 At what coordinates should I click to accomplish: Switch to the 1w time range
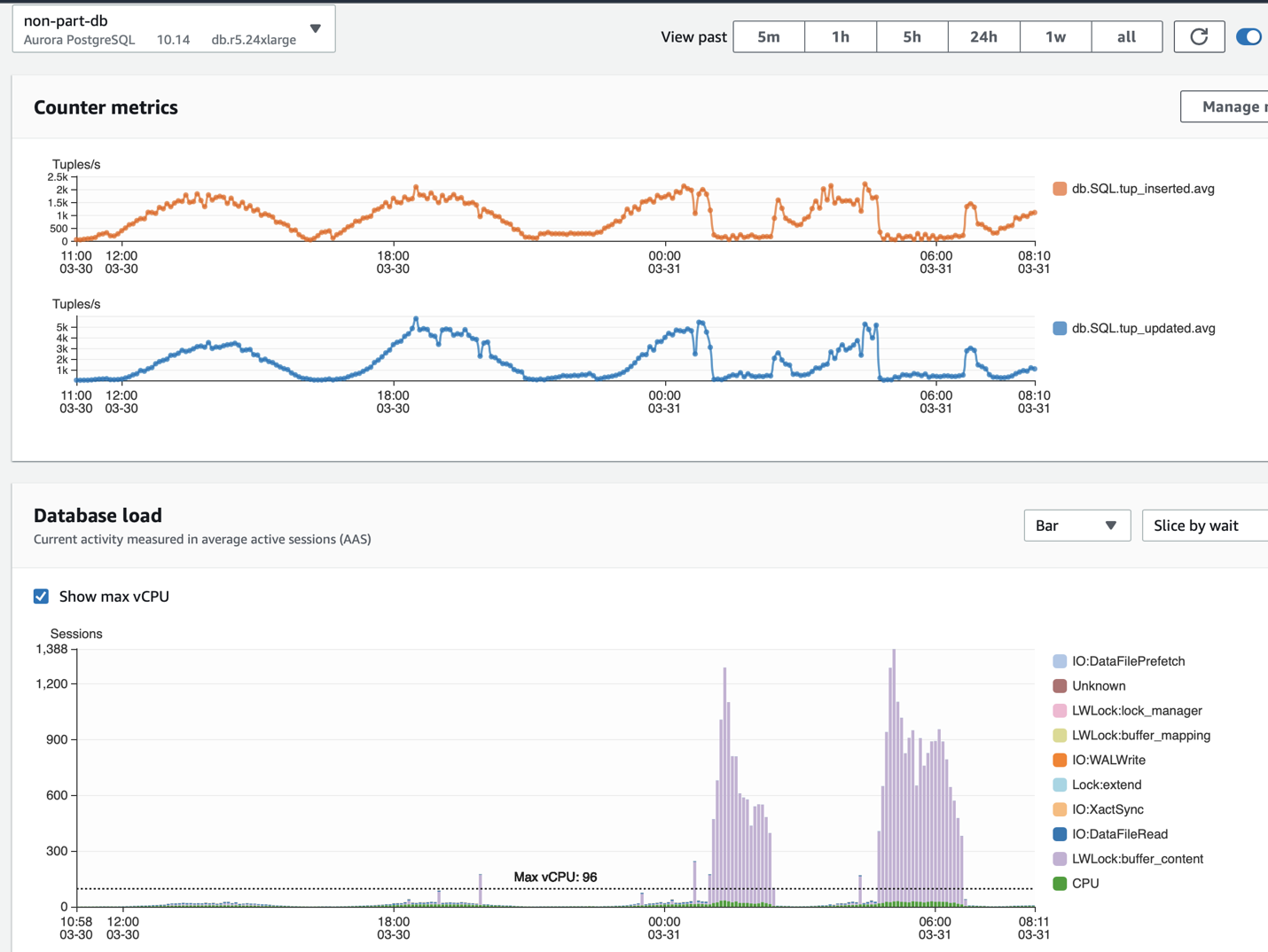pos(1055,36)
